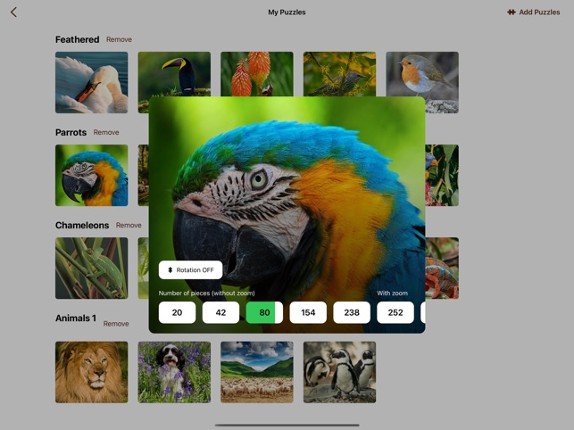Select 238 pieces option
The width and height of the screenshot is (574, 430).
pos(351,313)
